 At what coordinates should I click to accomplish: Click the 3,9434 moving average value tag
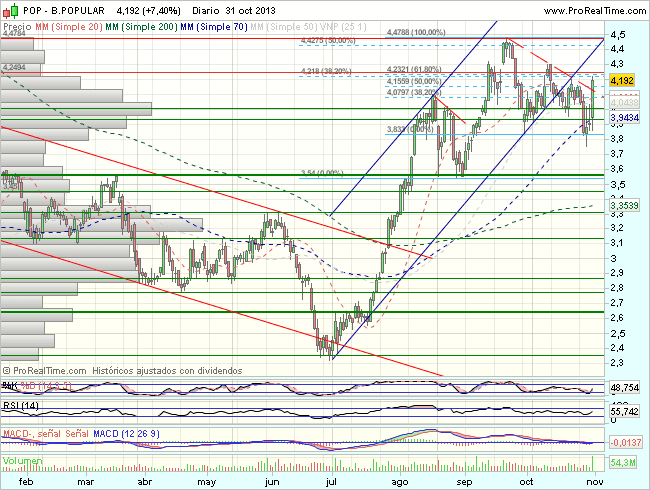[x=625, y=118]
